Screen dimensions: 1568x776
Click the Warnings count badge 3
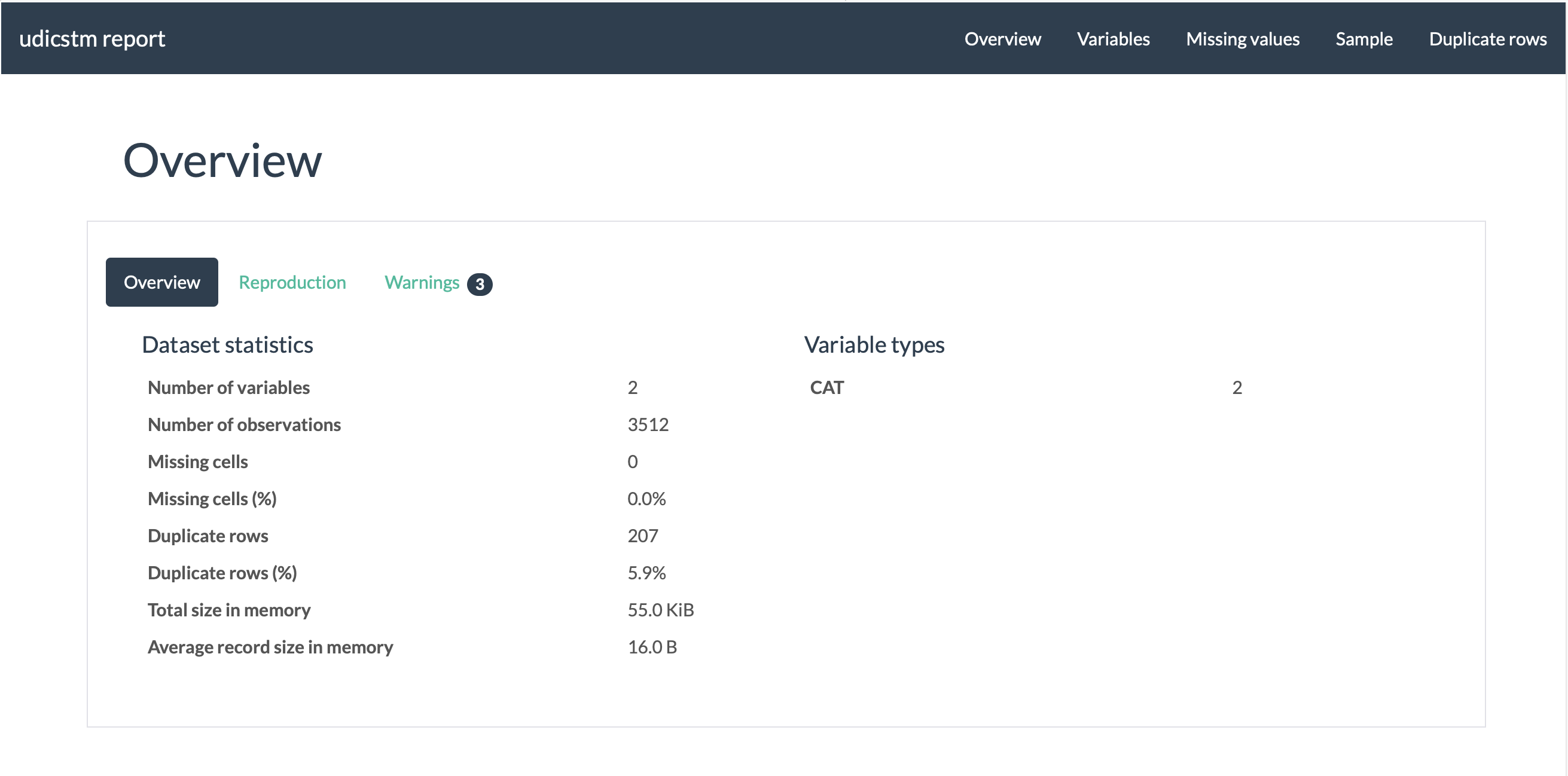coord(479,284)
